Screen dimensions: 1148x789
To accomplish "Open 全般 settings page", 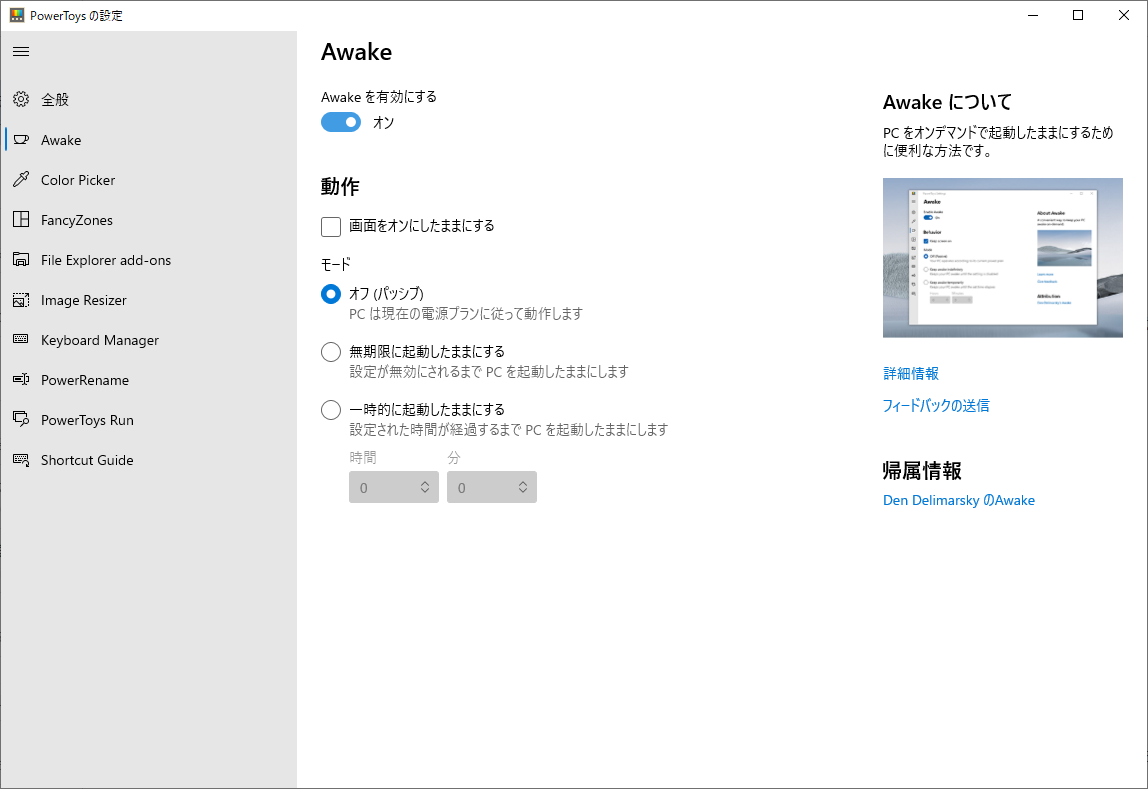I will click(149, 100).
